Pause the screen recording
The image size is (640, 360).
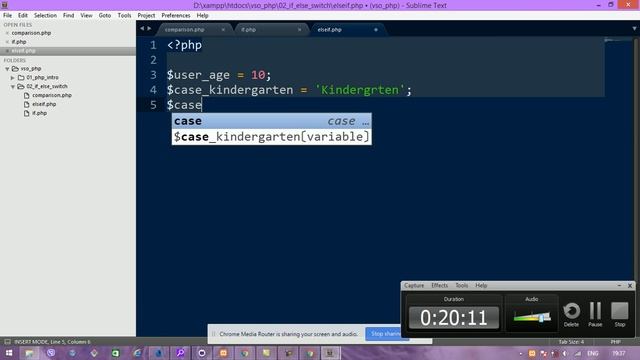click(595, 314)
